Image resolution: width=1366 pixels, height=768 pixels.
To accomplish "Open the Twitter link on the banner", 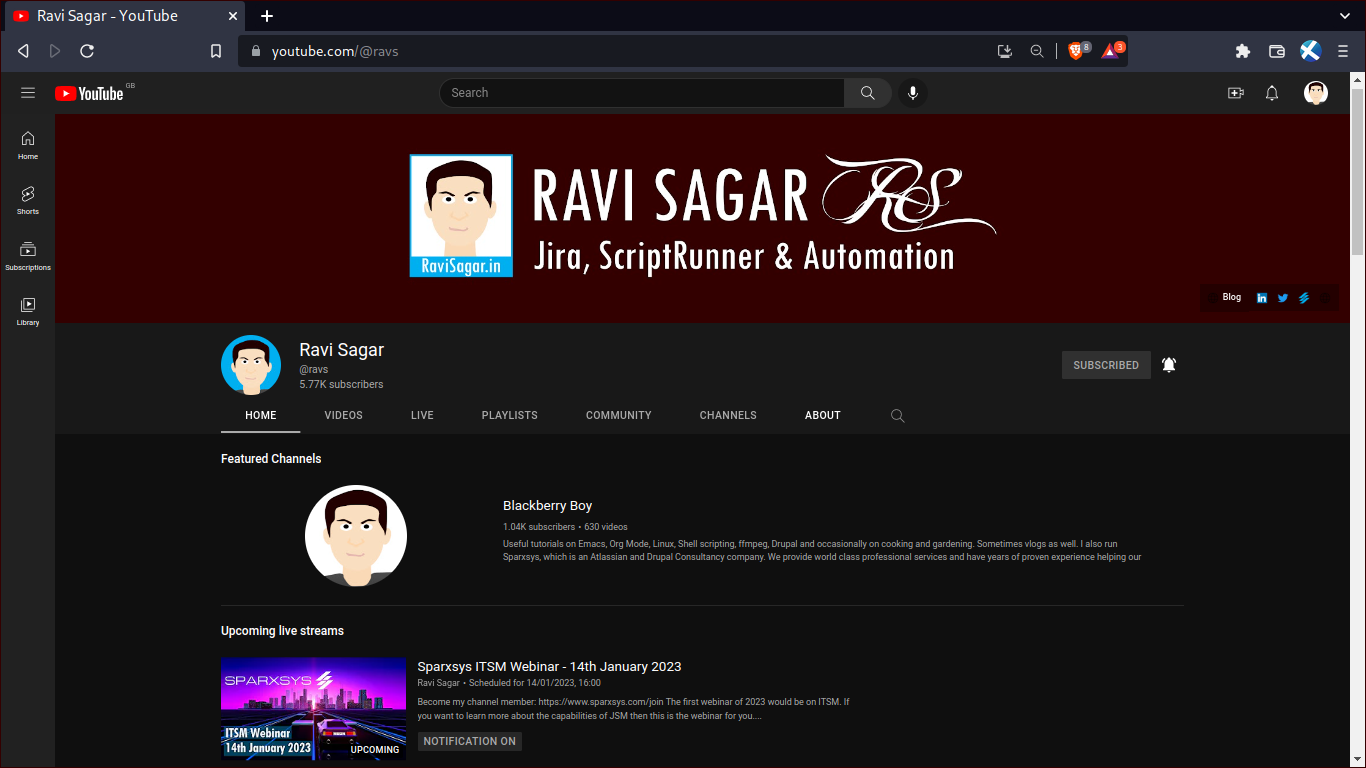I will coord(1283,298).
